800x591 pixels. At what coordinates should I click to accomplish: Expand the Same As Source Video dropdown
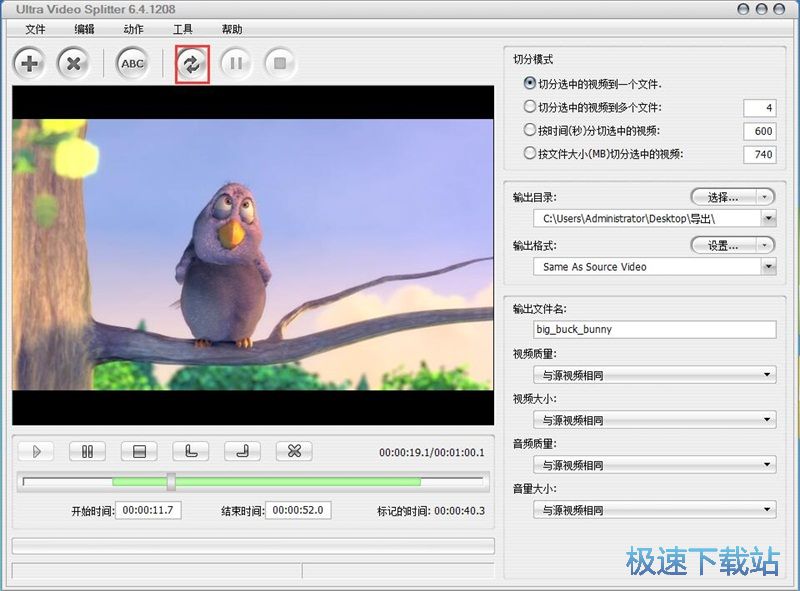768,267
